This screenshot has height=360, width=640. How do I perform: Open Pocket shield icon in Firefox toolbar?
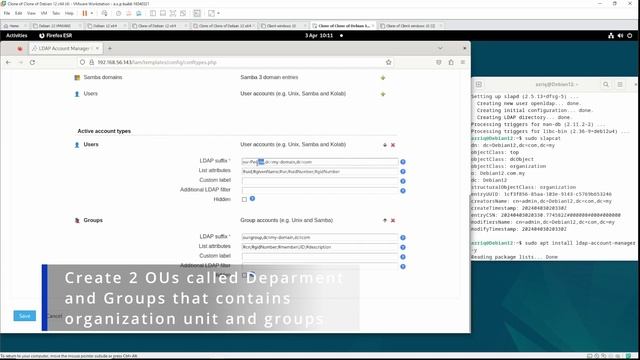(439, 62)
